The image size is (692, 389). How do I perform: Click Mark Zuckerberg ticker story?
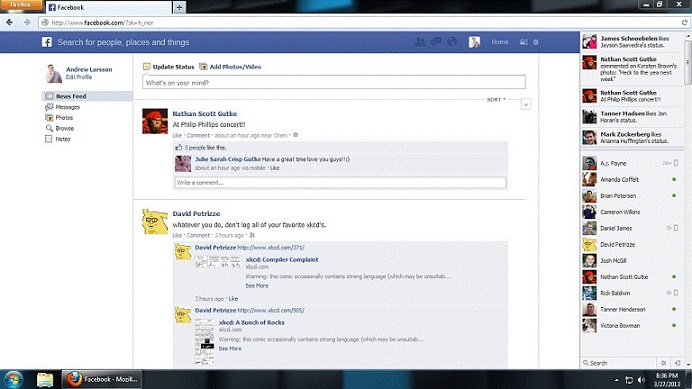tap(632, 137)
